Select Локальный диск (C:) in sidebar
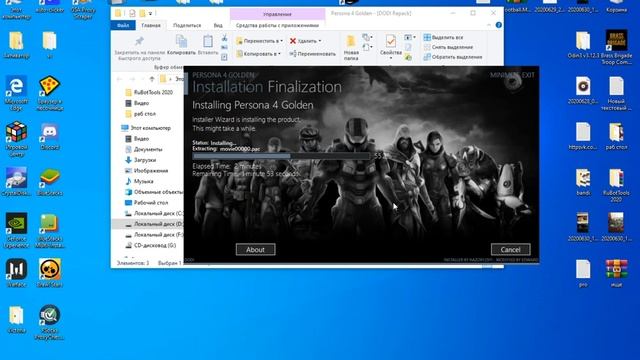This screenshot has height=360, width=640. pos(153,213)
